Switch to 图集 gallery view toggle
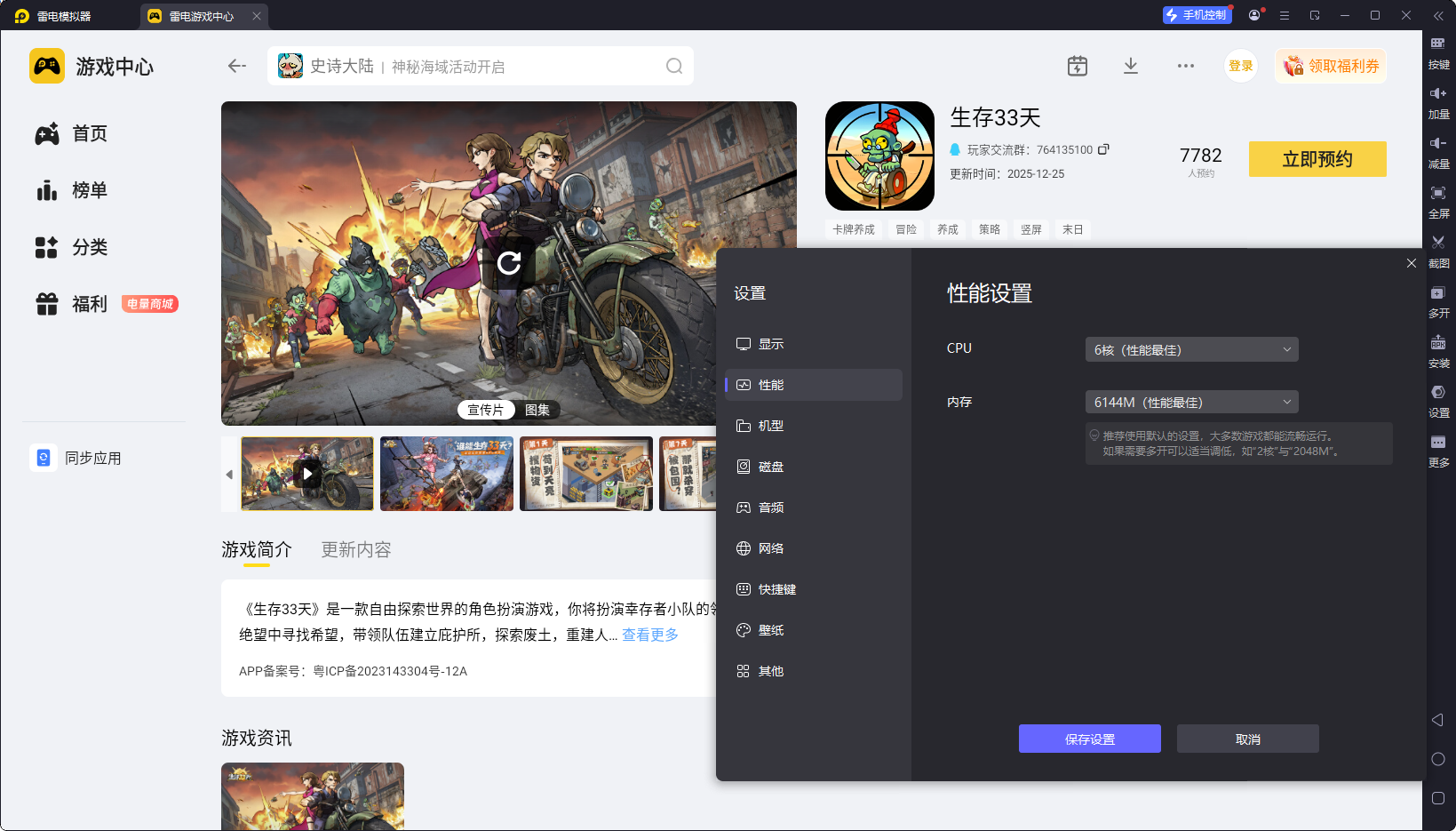 [x=537, y=410]
